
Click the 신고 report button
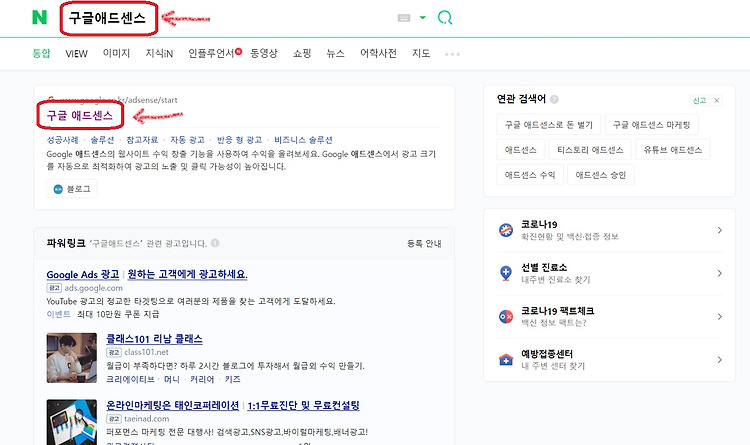point(699,100)
